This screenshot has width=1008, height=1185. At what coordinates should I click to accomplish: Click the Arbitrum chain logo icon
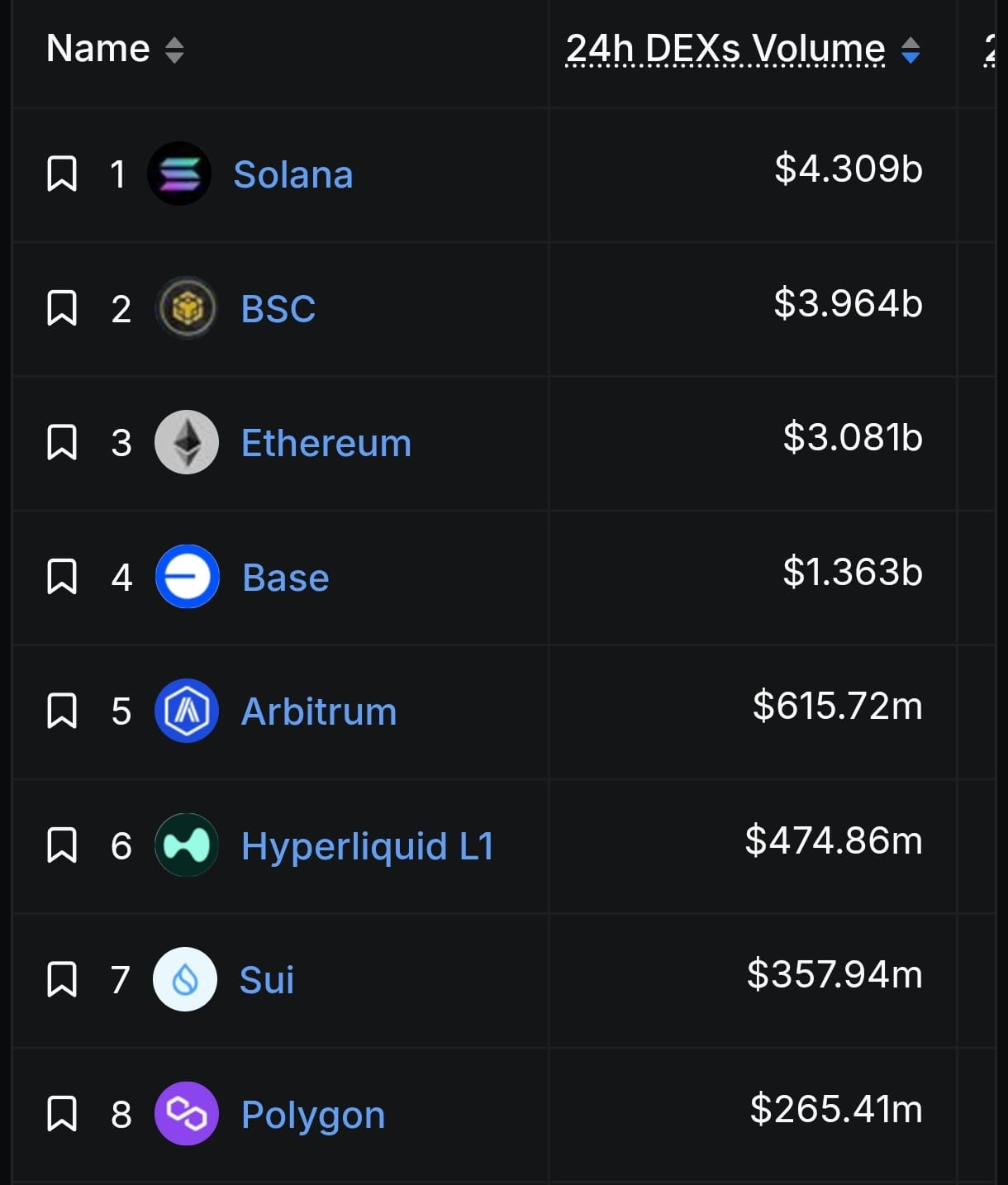[x=187, y=711]
